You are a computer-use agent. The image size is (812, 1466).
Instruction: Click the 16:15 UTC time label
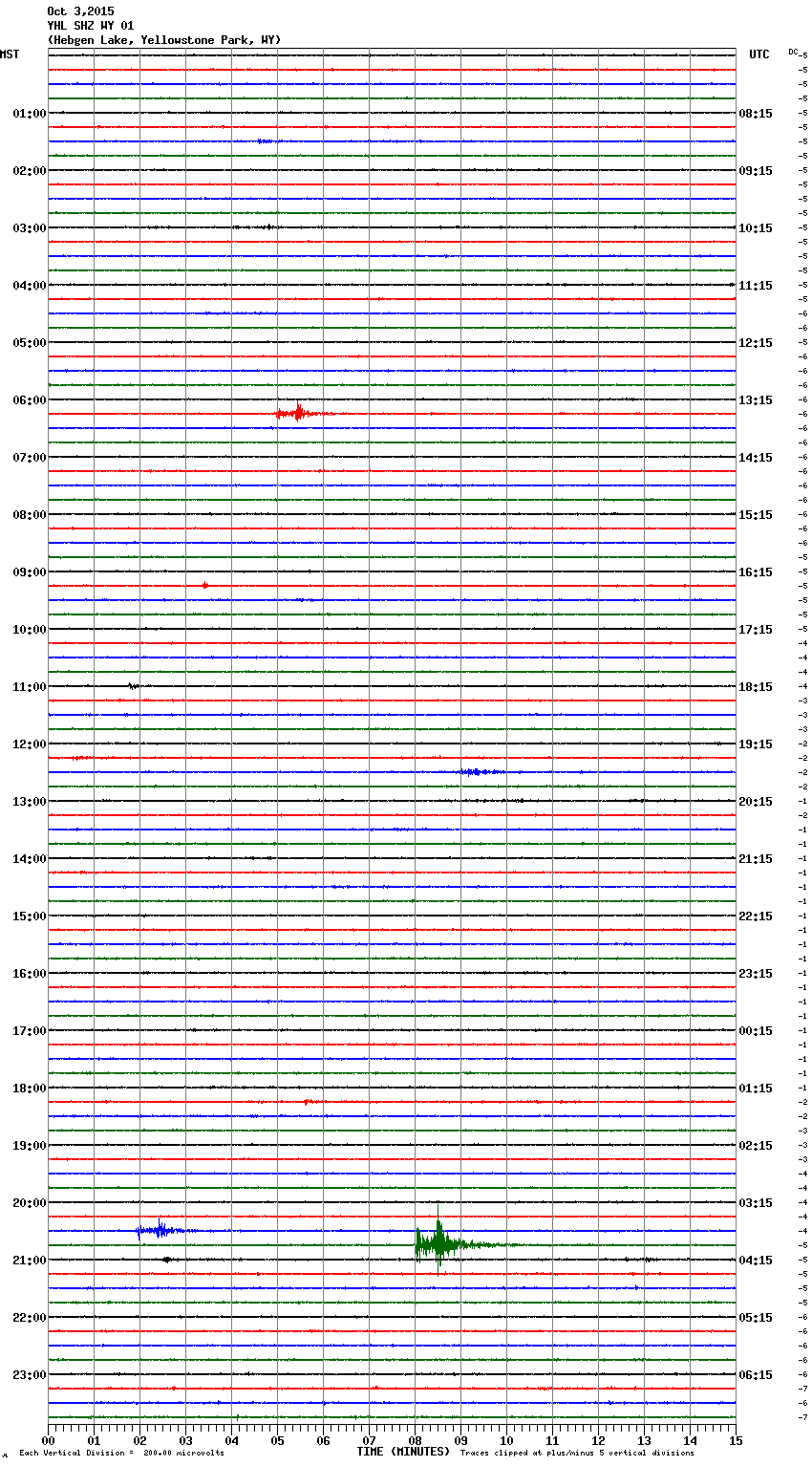[756, 572]
